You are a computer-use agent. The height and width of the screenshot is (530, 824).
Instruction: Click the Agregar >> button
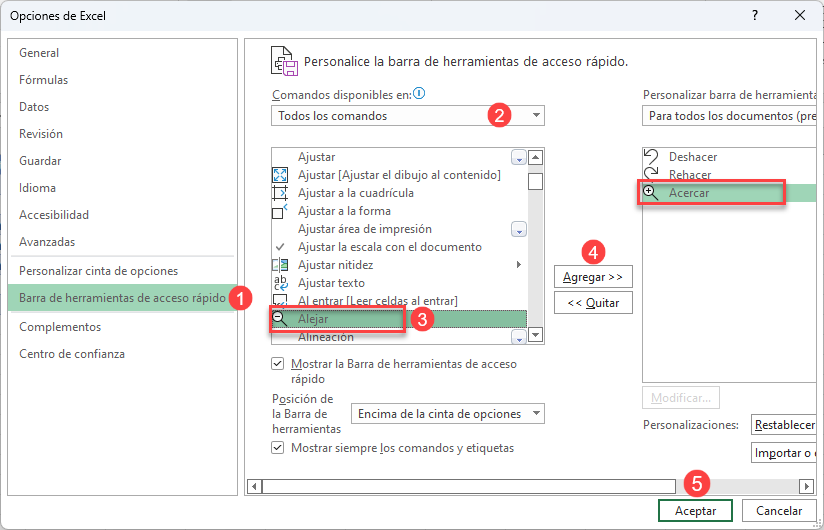(x=593, y=277)
